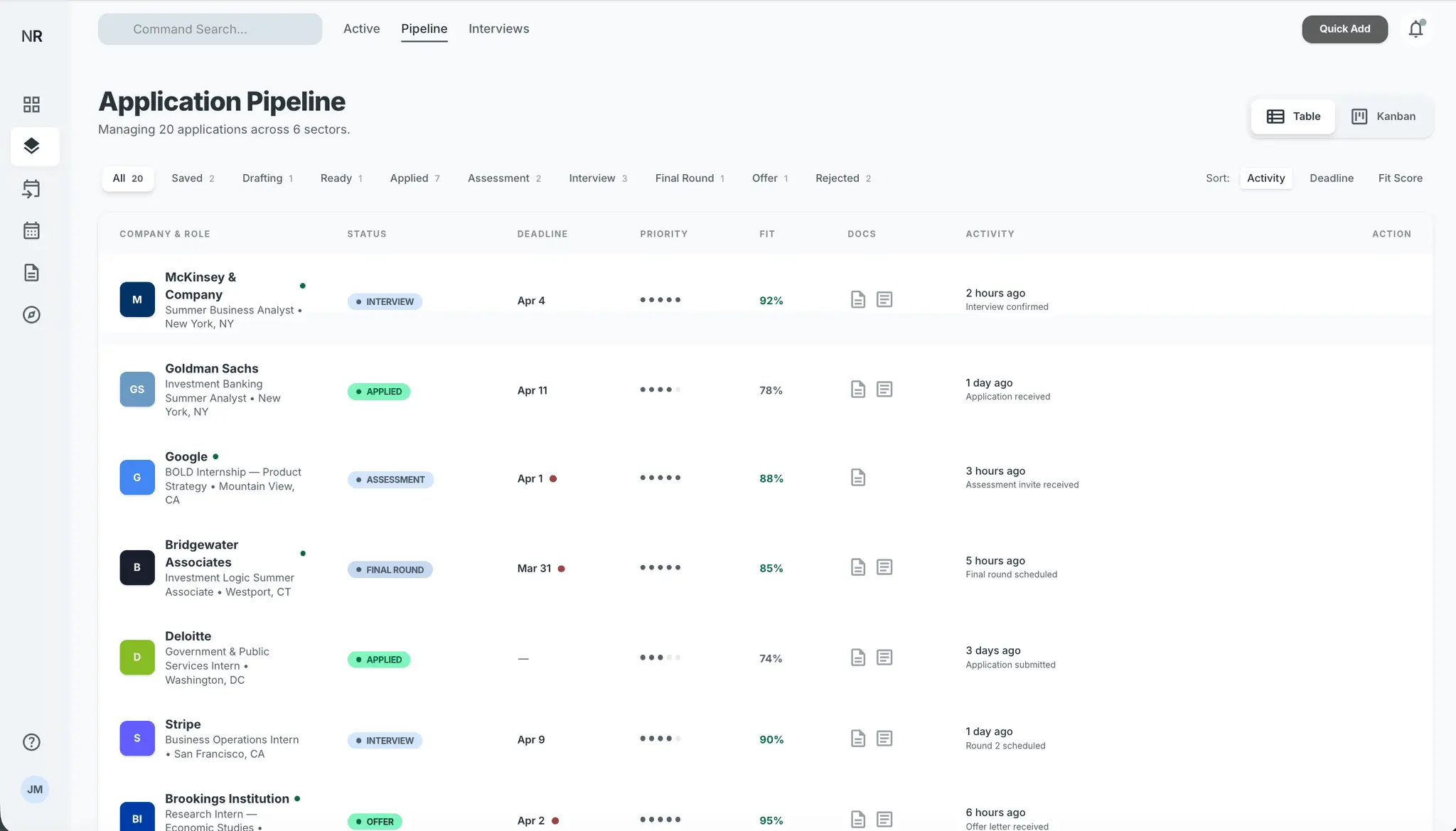Click the Fit column header

[767, 234]
